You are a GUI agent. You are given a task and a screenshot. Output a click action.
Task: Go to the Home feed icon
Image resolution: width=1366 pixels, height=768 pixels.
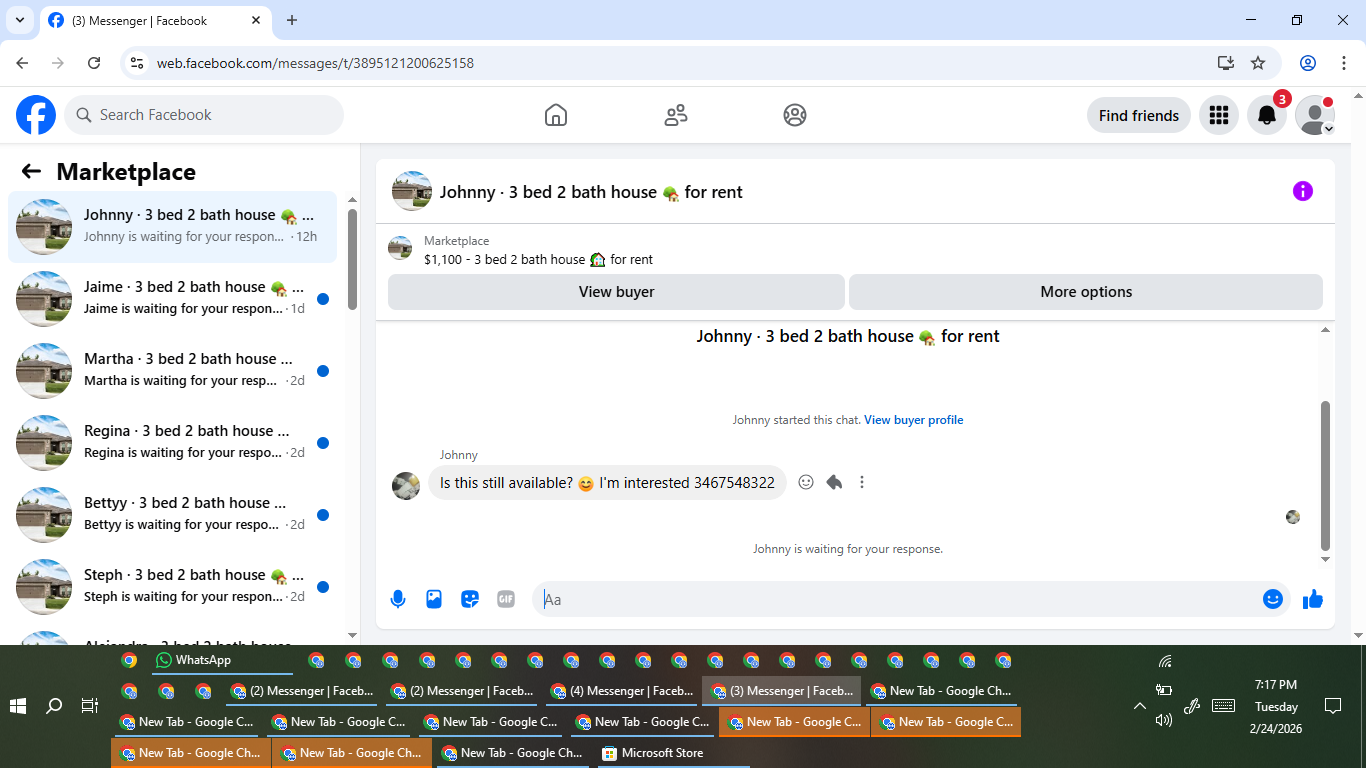(556, 115)
